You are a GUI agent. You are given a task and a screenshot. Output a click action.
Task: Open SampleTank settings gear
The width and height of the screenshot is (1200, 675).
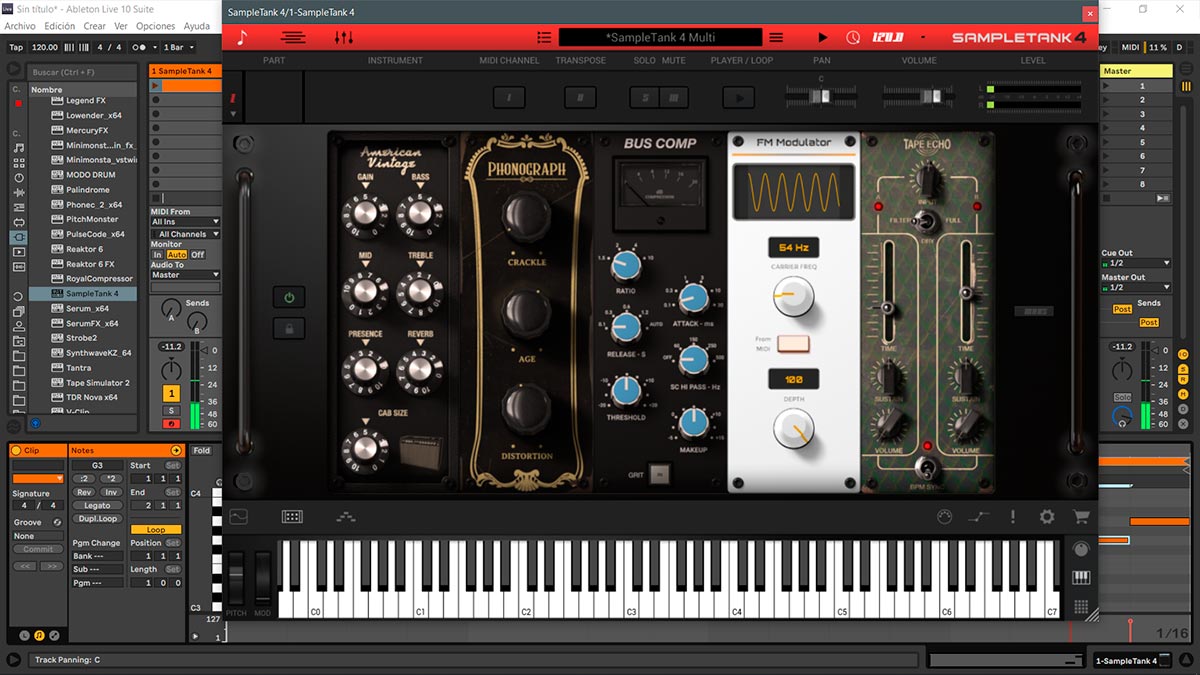1047,517
